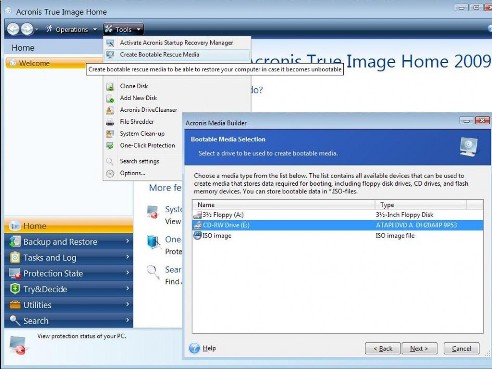Screen dimensions: 492x369
Task: Expand Tasks and Log chevron
Action: pos(127,257)
